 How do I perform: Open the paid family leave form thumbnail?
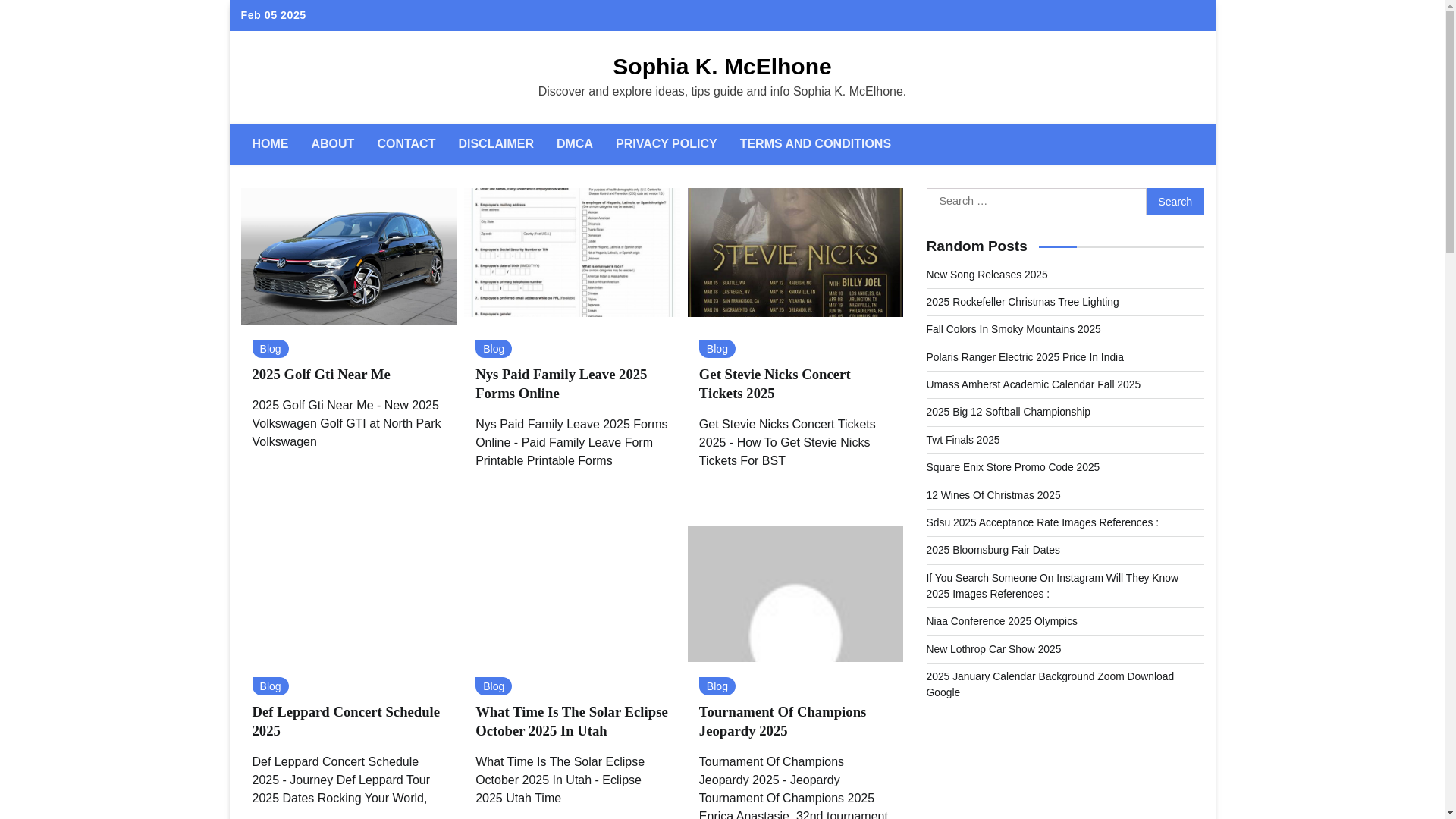[572, 253]
